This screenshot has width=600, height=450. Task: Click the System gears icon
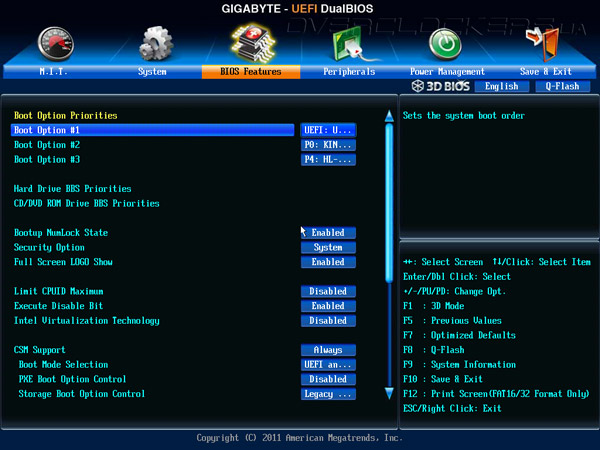point(156,43)
